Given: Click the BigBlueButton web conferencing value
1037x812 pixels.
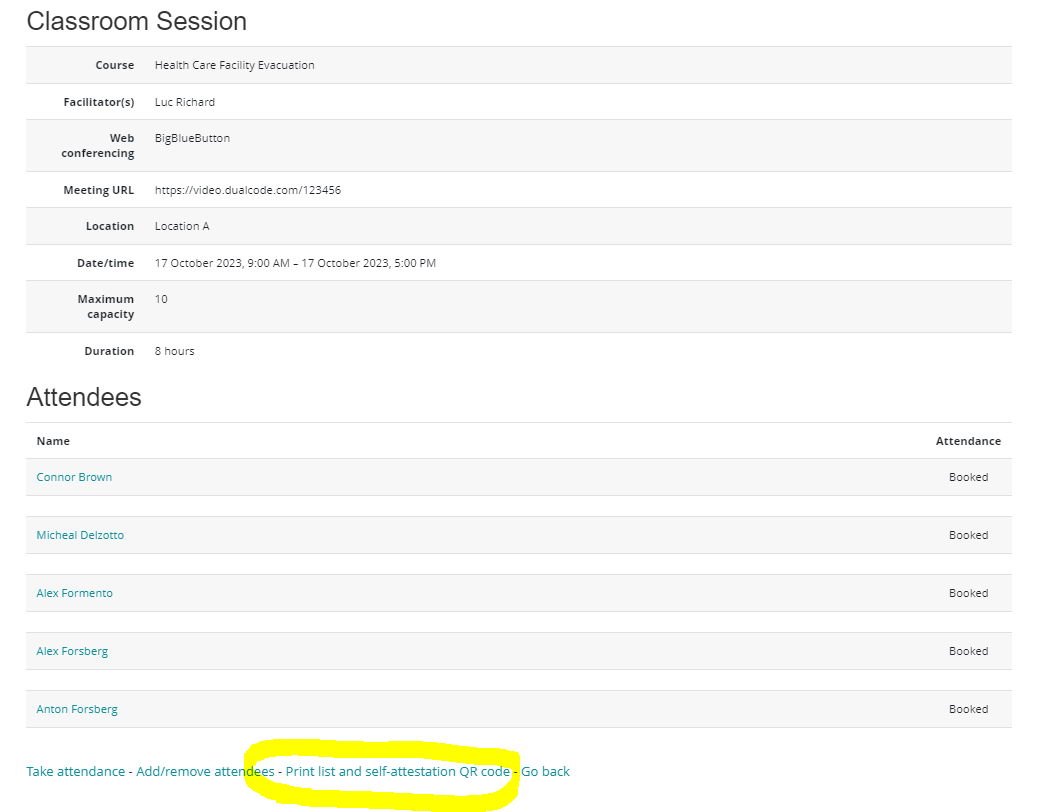Looking at the screenshot, I should click(x=192, y=138).
